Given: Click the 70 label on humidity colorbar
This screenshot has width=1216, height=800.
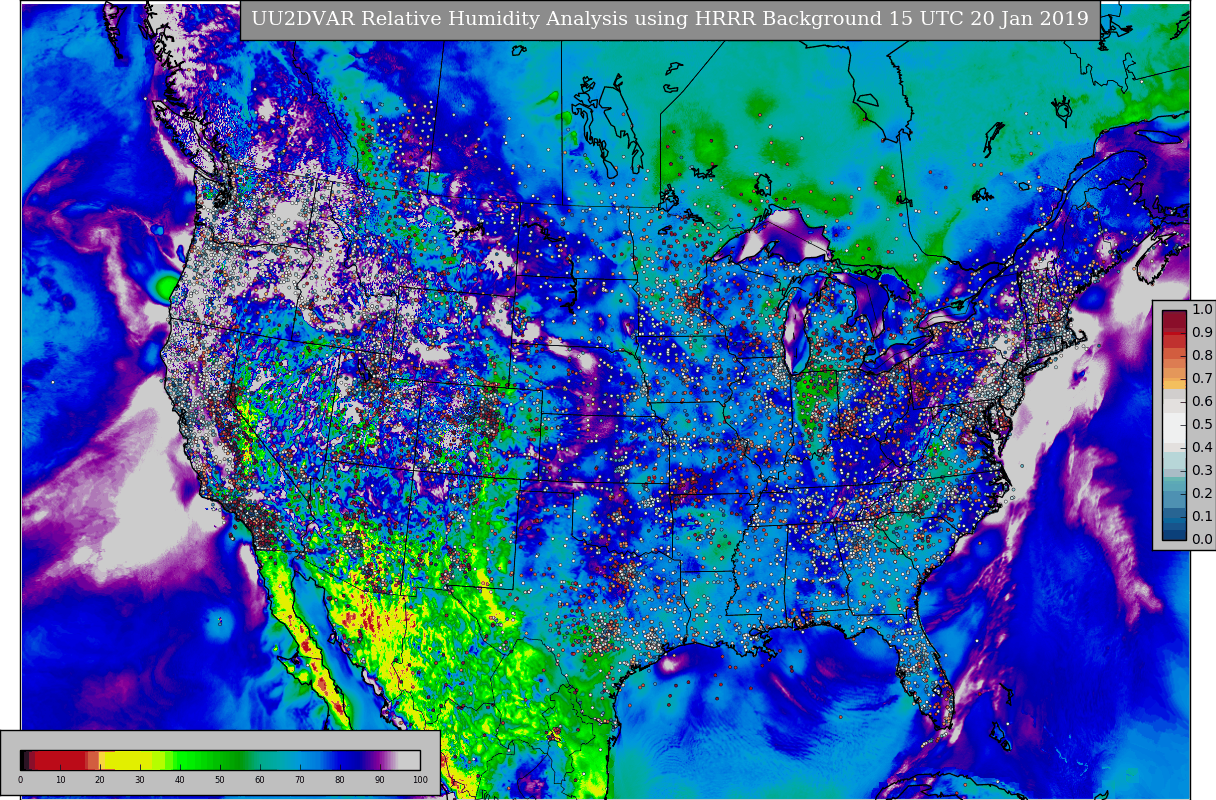Looking at the screenshot, I should coord(300,780).
